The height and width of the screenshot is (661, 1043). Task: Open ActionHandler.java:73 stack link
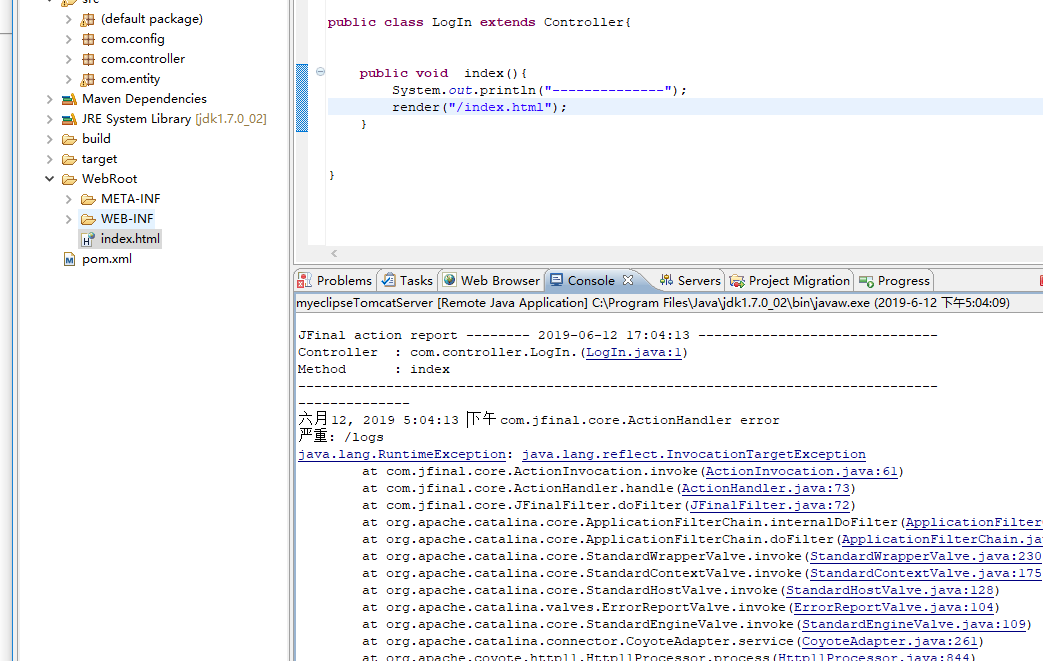[x=766, y=489]
